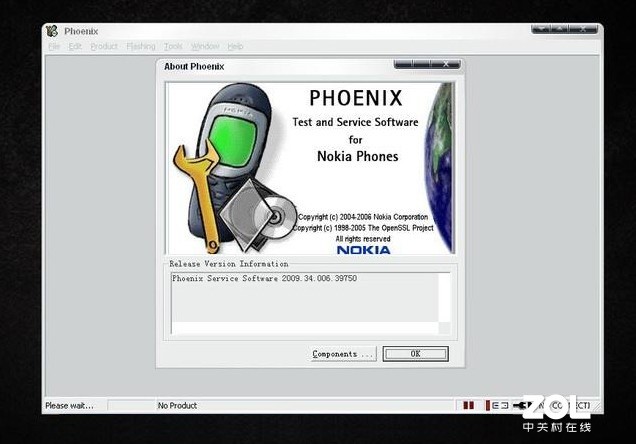Image resolution: width=636 pixels, height=444 pixels.
Task: Confirm About dialog with OK
Action: pyautogui.click(x=416, y=354)
